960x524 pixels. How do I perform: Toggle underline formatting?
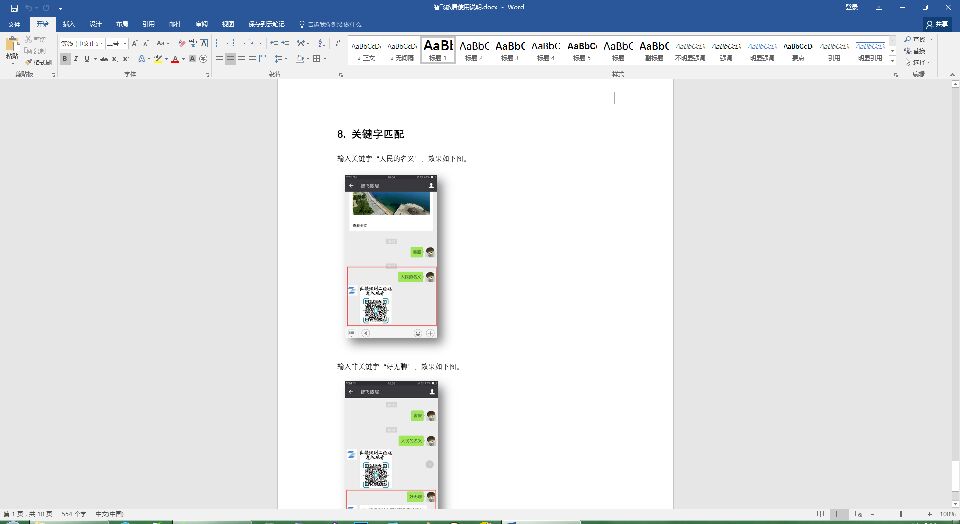(x=87, y=59)
